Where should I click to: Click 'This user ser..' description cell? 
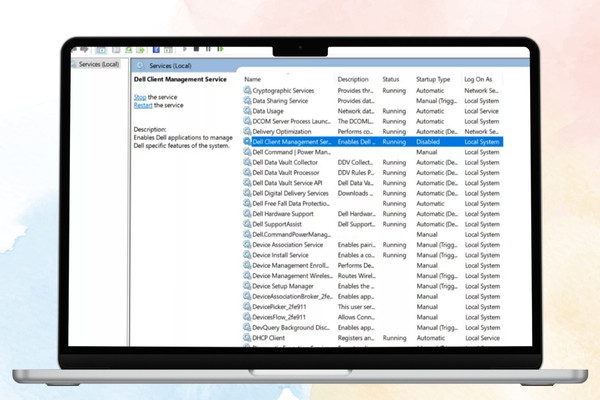click(x=356, y=307)
